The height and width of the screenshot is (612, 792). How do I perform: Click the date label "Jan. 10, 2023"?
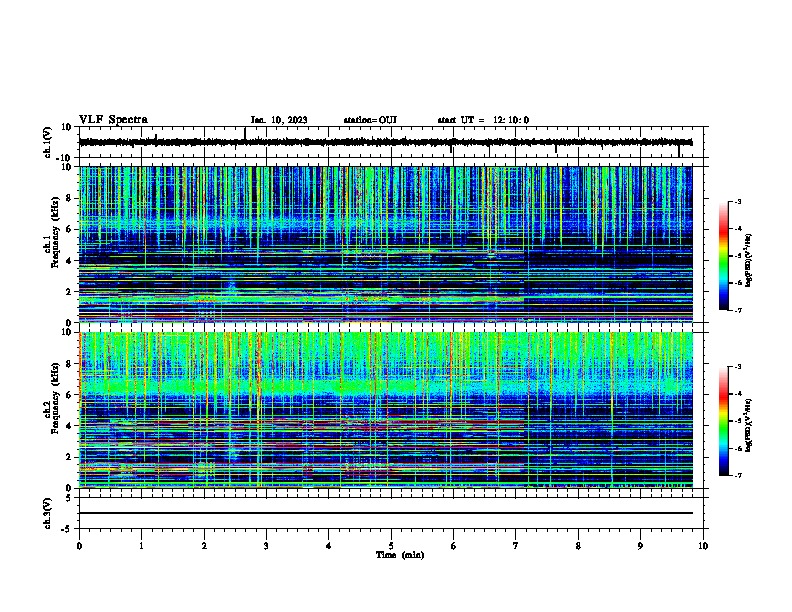279,120
